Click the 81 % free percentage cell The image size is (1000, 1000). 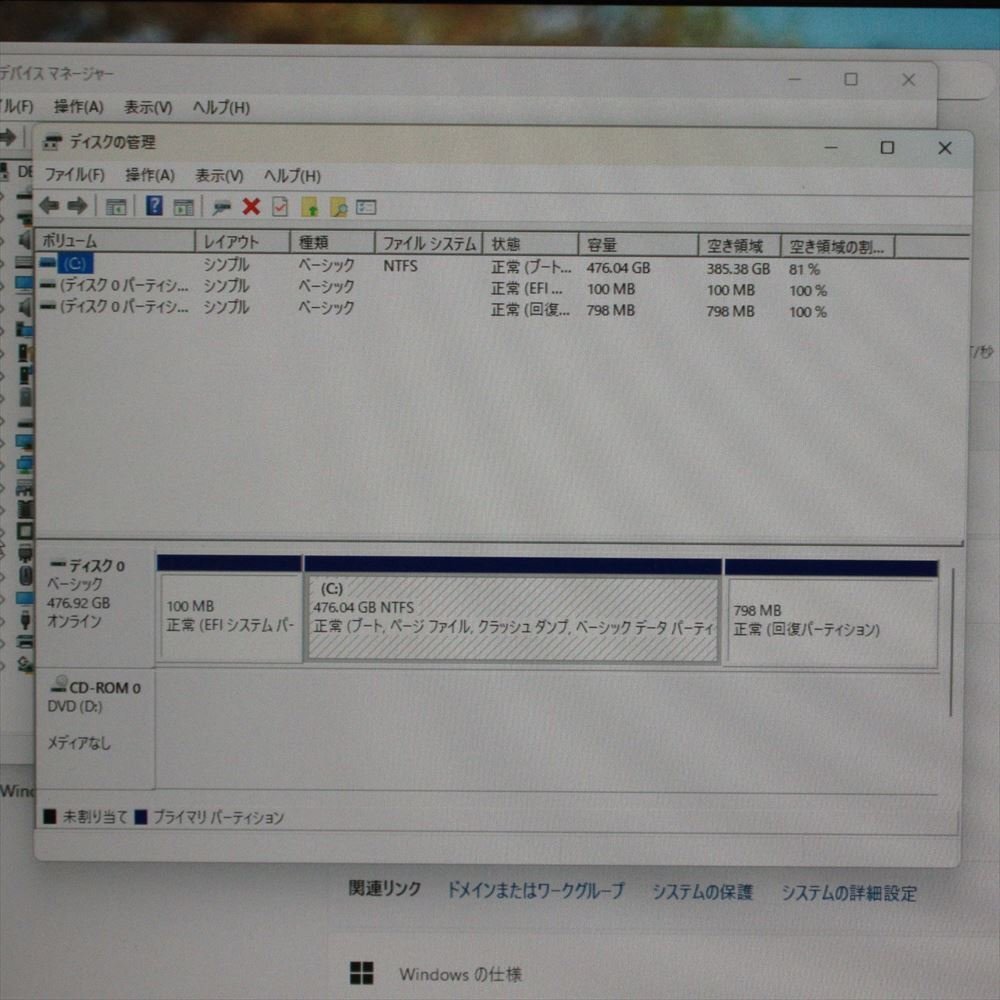[804, 269]
